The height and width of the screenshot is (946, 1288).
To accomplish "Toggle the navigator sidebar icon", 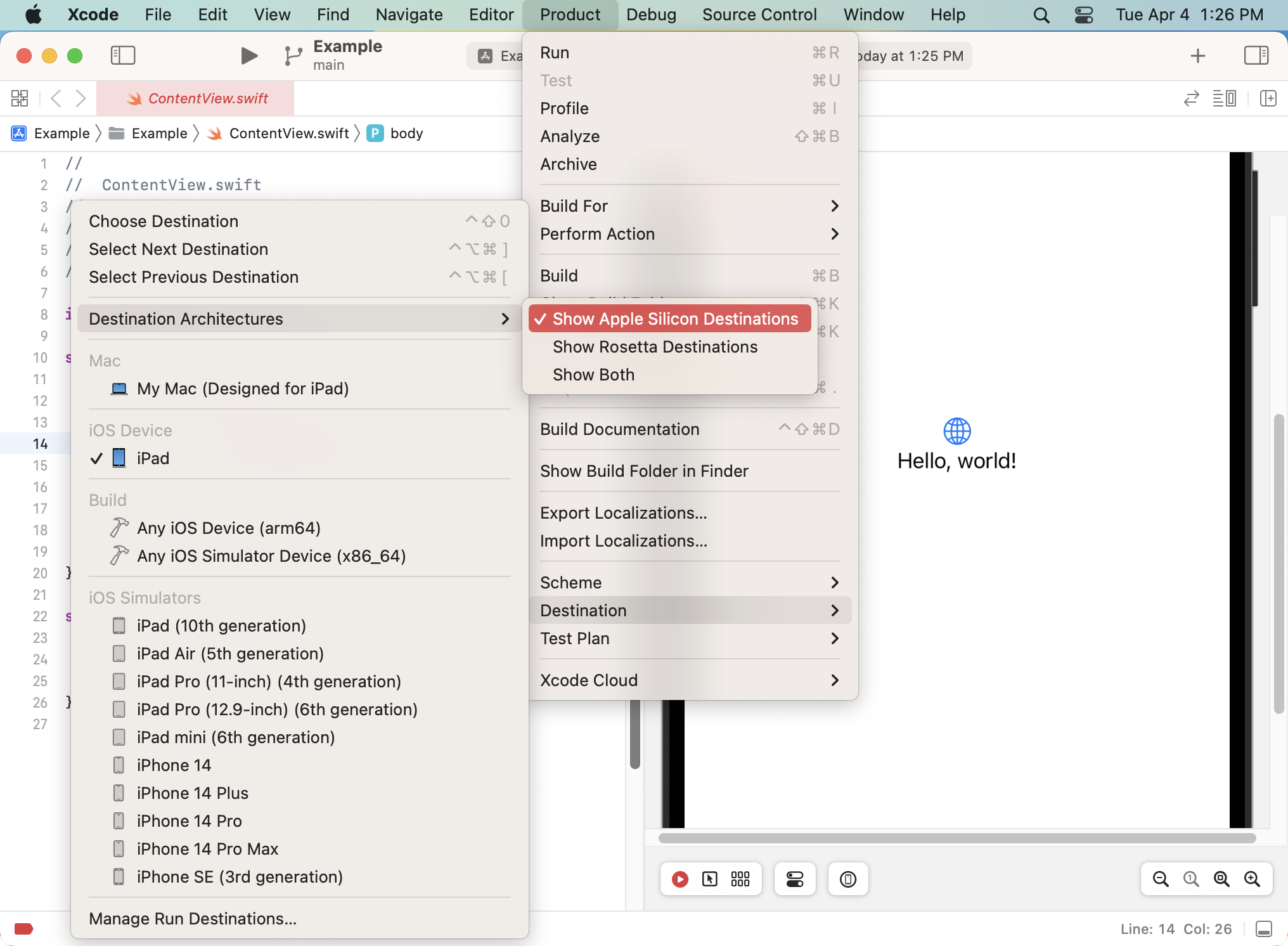I will (123, 56).
